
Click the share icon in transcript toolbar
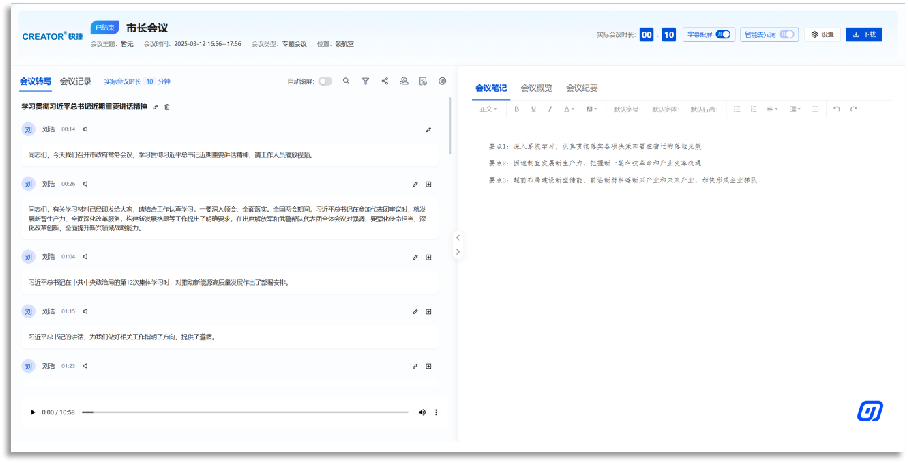[x=384, y=81]
